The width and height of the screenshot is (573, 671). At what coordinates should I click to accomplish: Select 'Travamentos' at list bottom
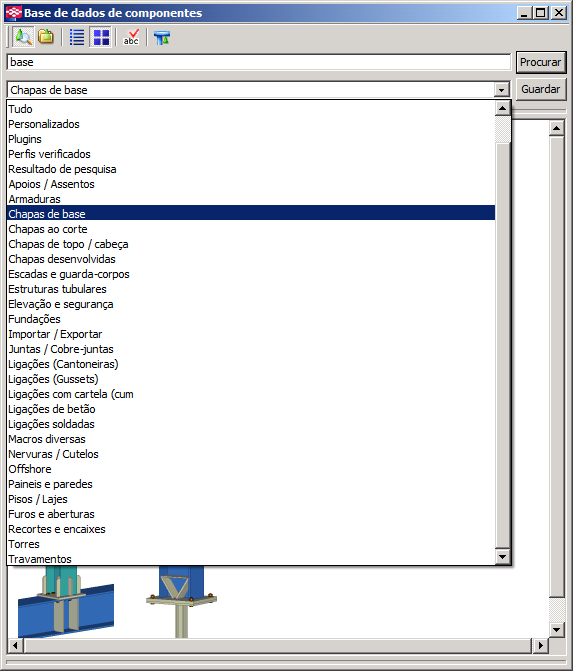[251, 558]
